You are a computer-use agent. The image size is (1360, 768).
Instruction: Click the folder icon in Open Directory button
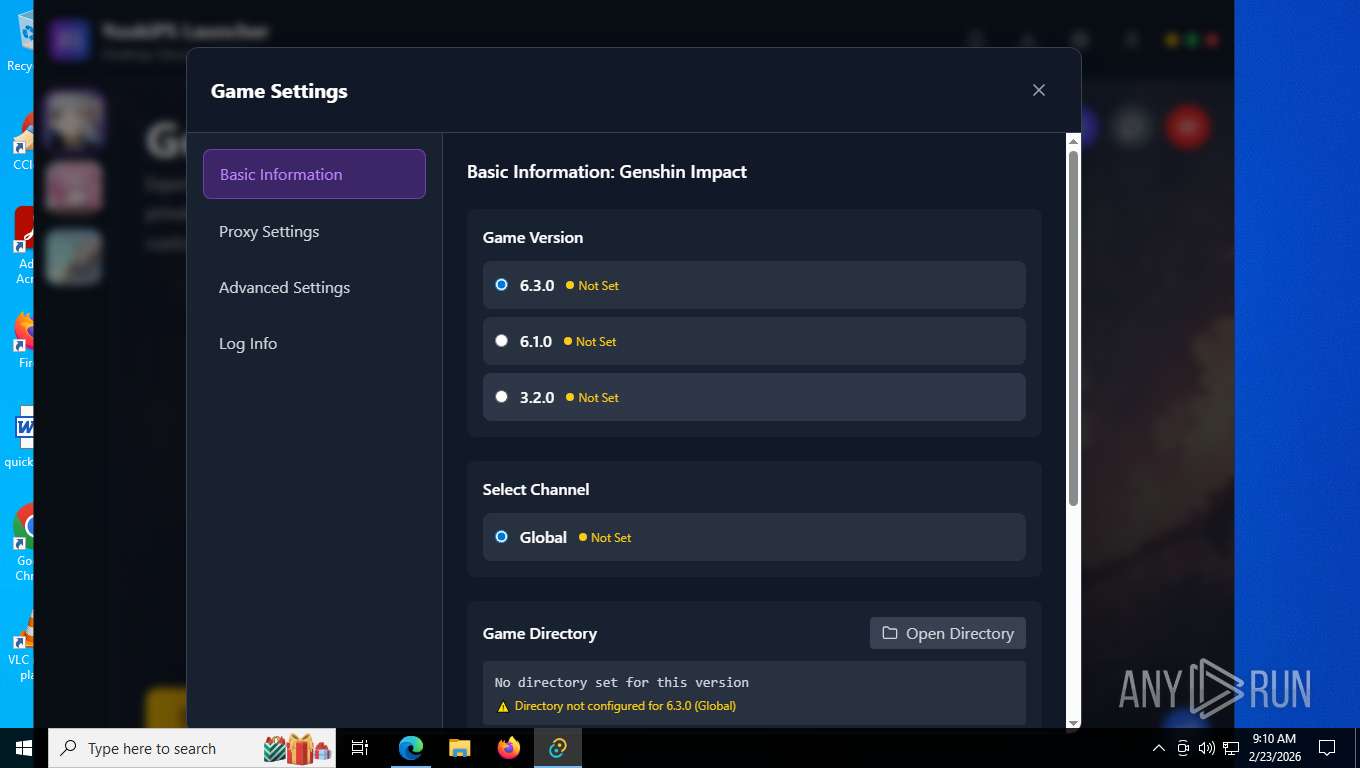[x=889, y=633]
